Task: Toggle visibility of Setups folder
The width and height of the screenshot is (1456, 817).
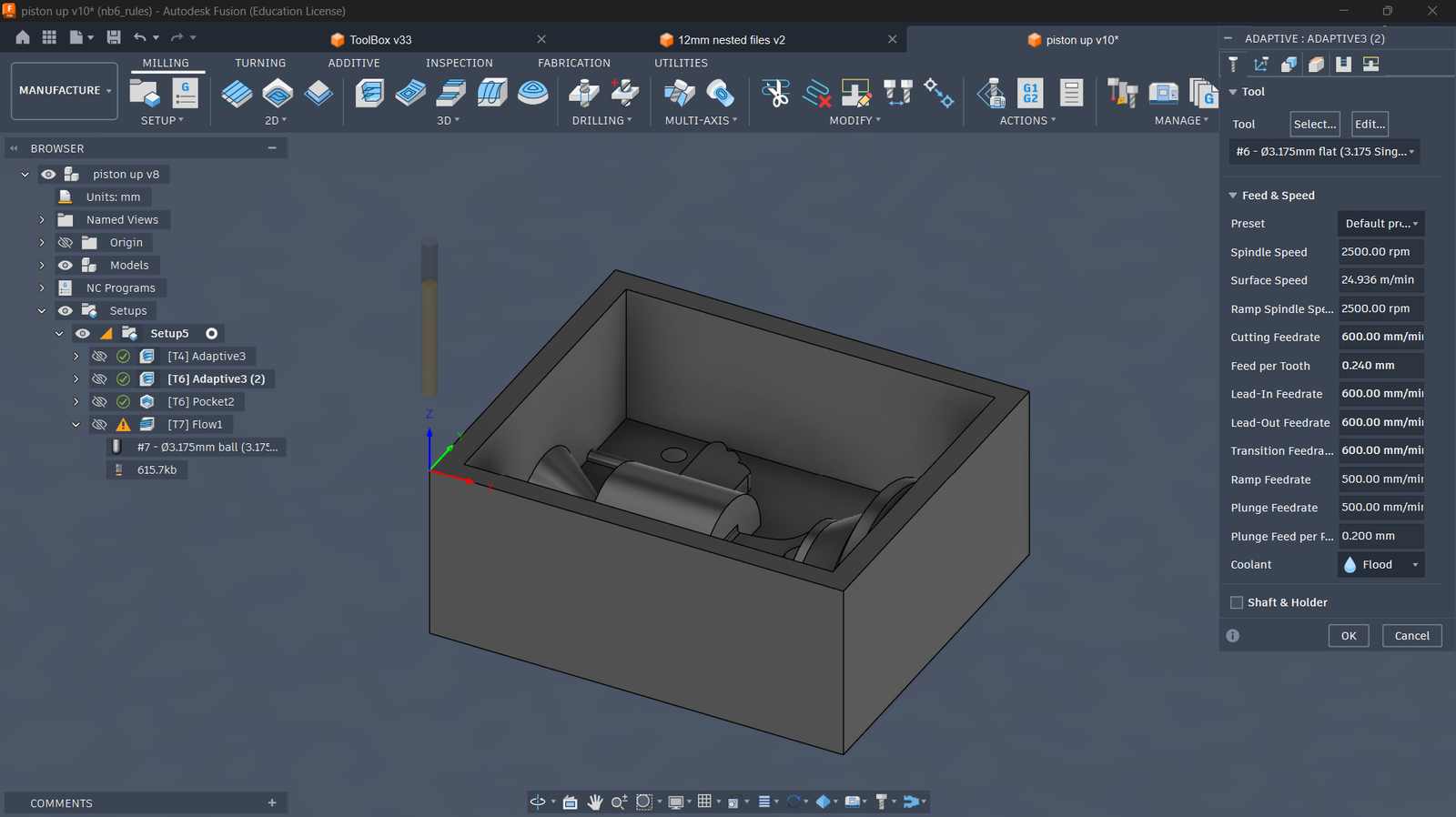Action: 66,310
